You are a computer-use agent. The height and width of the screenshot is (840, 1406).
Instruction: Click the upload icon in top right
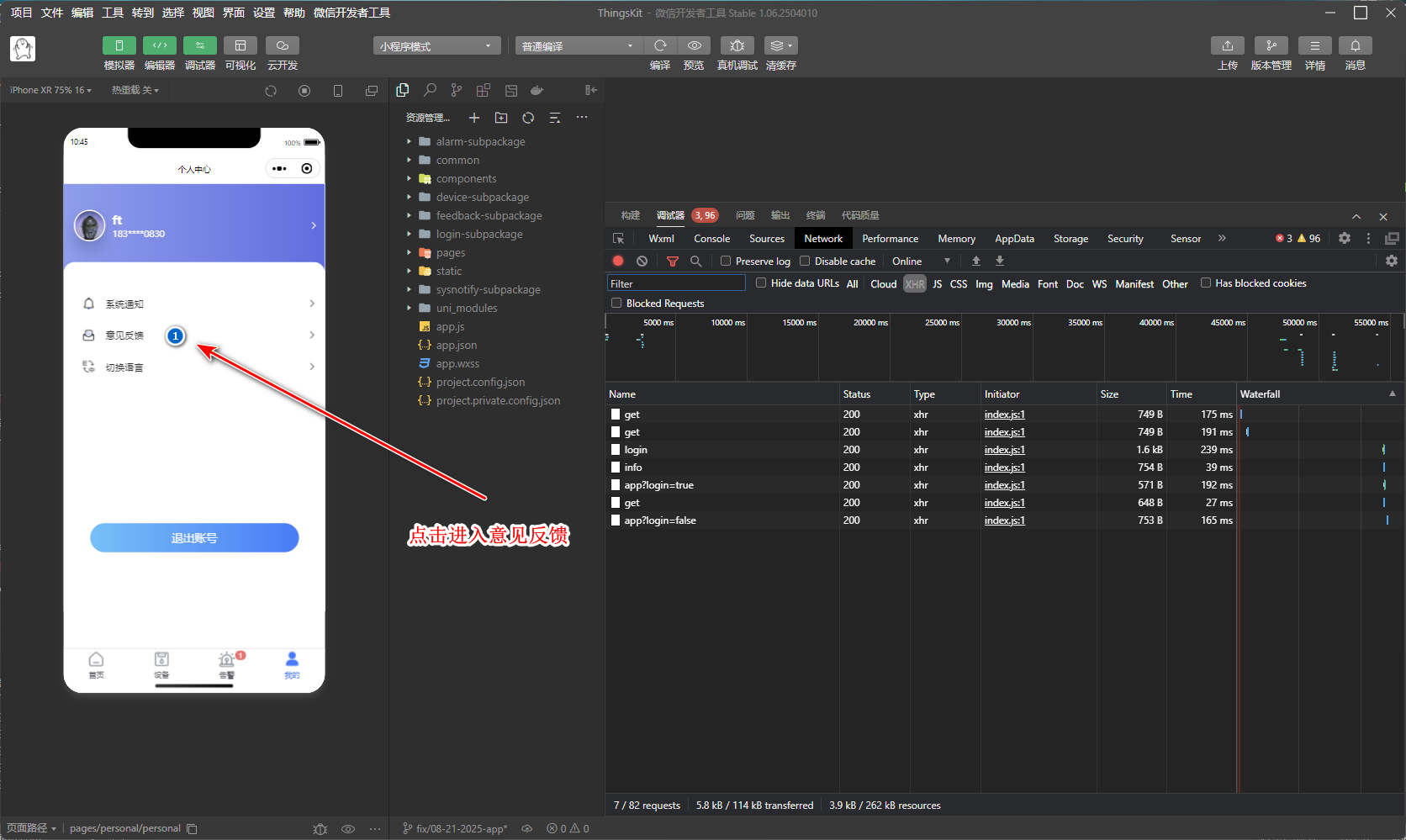[x=1227, y=45]
